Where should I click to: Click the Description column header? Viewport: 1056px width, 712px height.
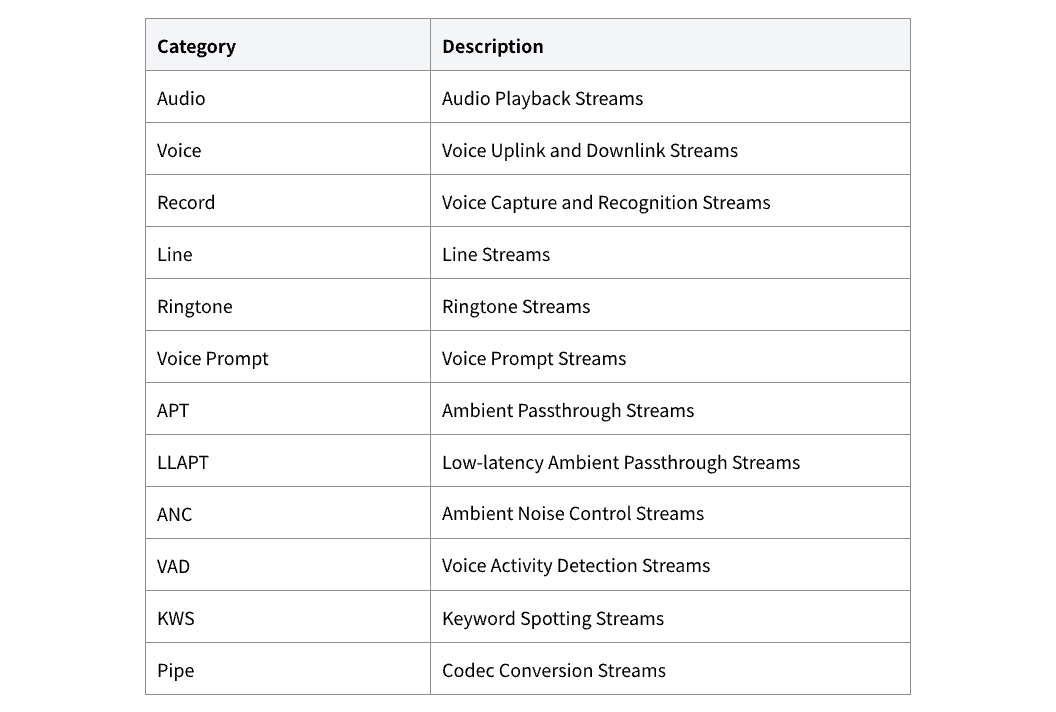coord(670,45)
